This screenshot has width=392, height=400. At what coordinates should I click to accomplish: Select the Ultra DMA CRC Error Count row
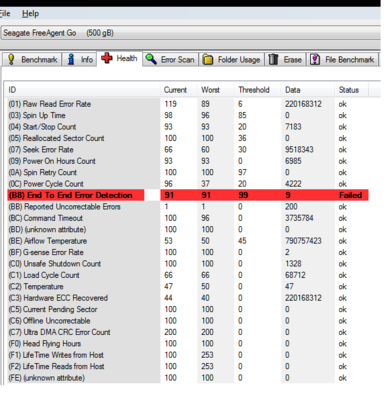(x=188, y=332)
